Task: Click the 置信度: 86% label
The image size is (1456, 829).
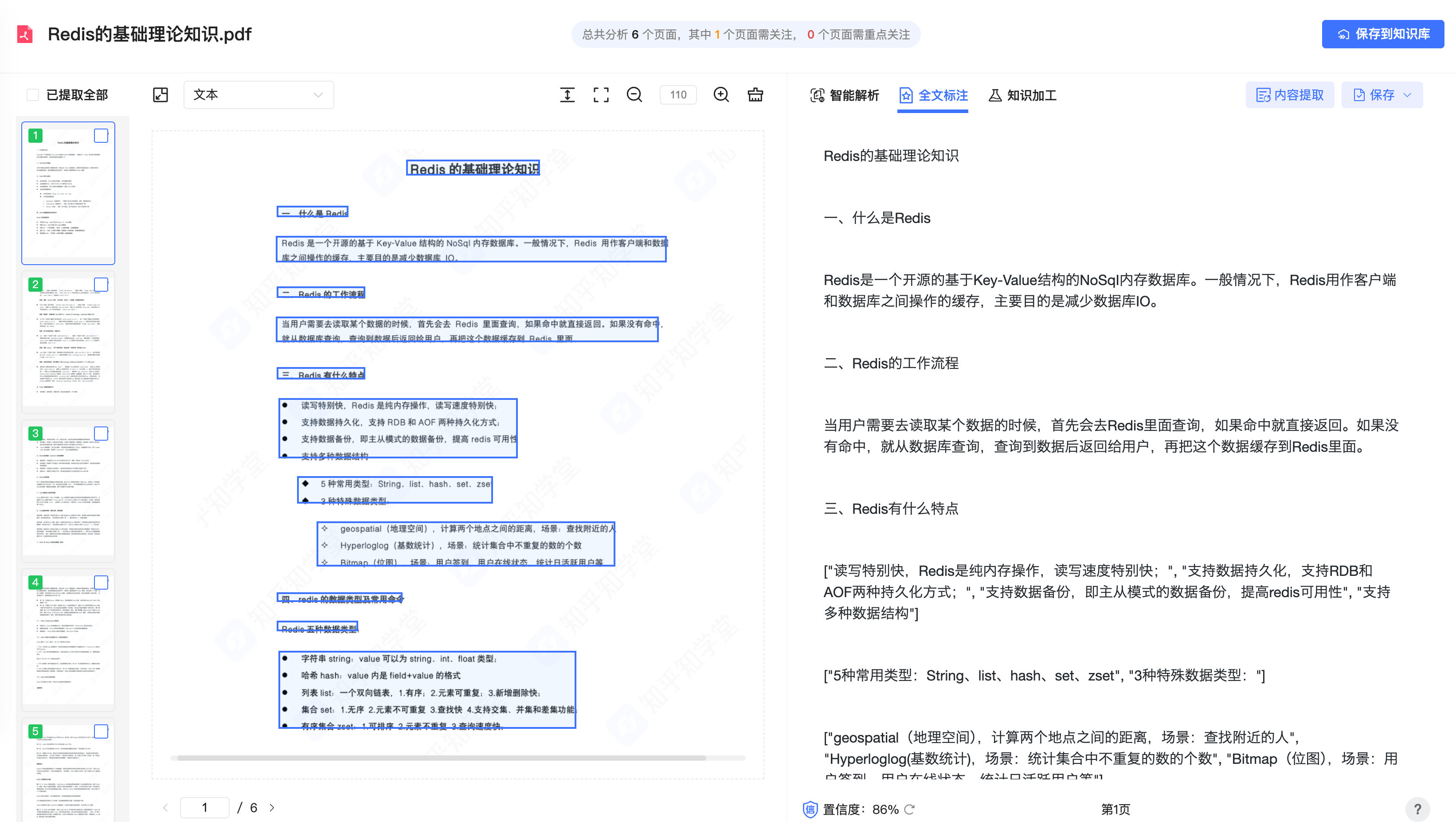Action: pyautogui.click(x=861, y=809)
